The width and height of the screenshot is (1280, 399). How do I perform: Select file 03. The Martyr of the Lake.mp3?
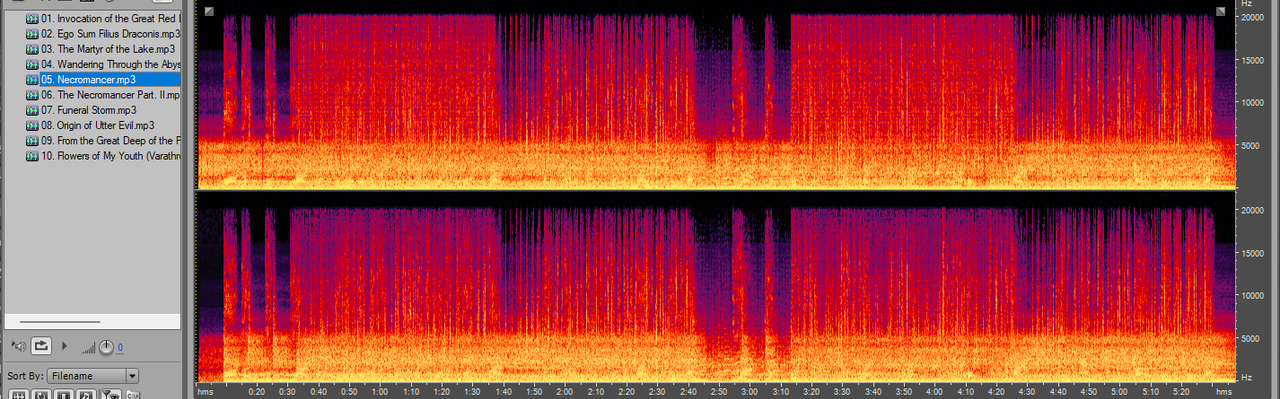108,49
